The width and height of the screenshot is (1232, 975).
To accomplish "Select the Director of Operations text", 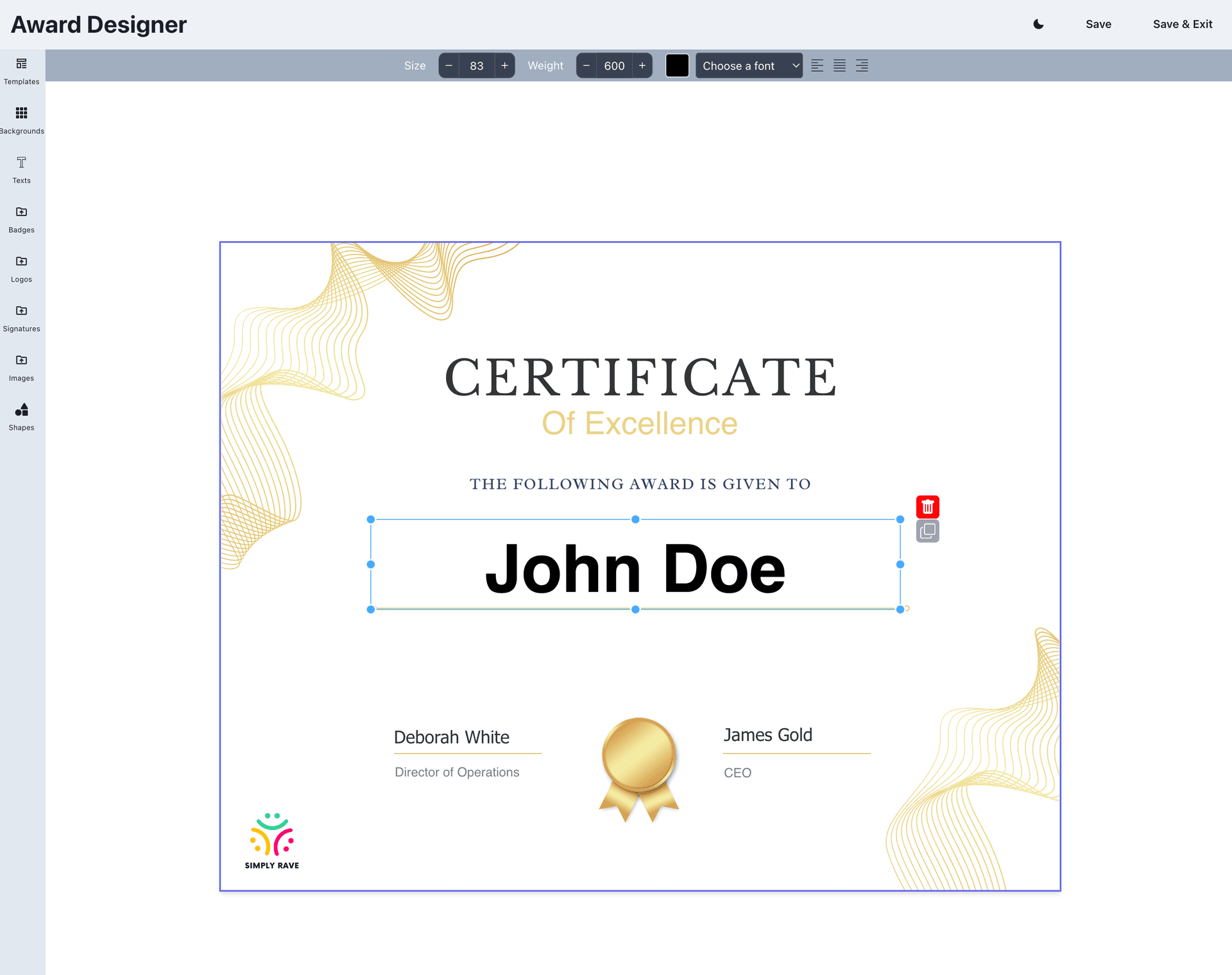I will point(457,772).
